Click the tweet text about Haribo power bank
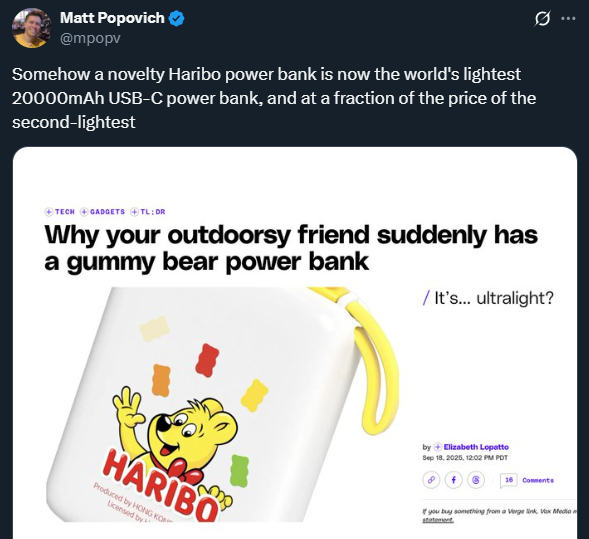Image resolution: width=589 pixels, height=539 pixels. (274, 98)
